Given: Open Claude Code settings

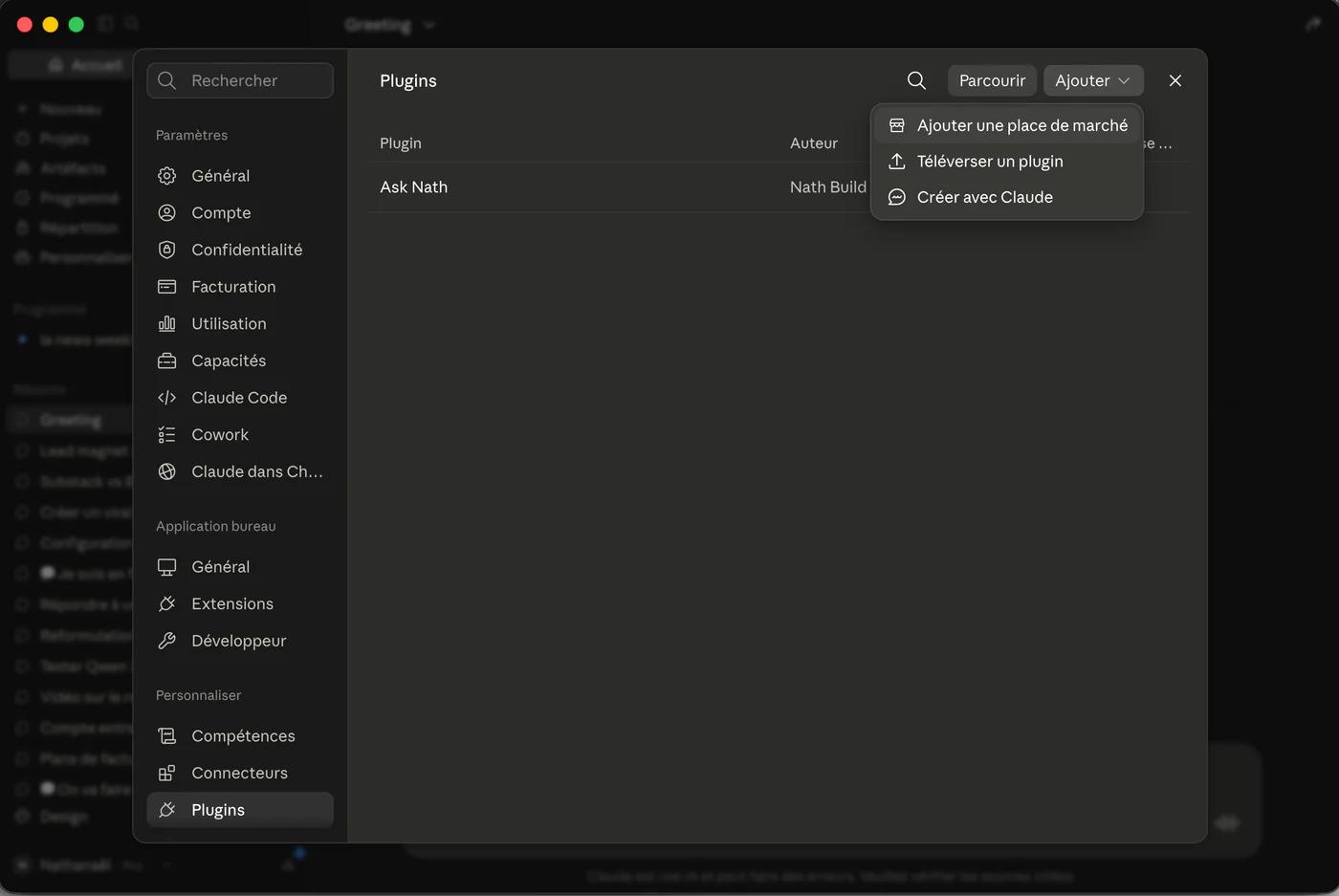Looking at the screenshot, I should 240,398.
